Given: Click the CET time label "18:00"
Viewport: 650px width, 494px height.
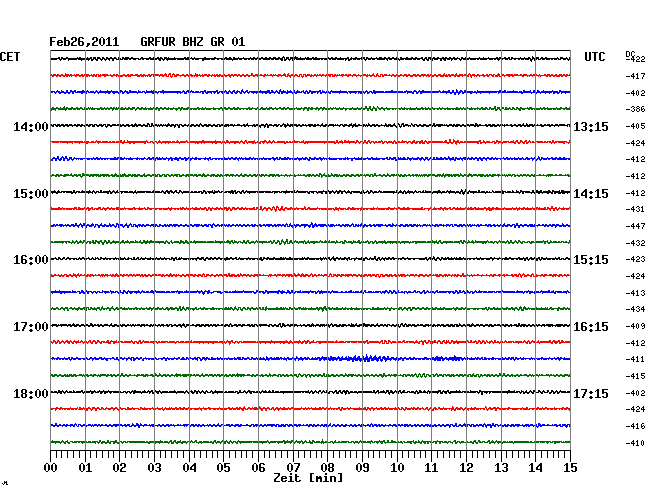Looking at the screenshot, I should tap(31, 394).
